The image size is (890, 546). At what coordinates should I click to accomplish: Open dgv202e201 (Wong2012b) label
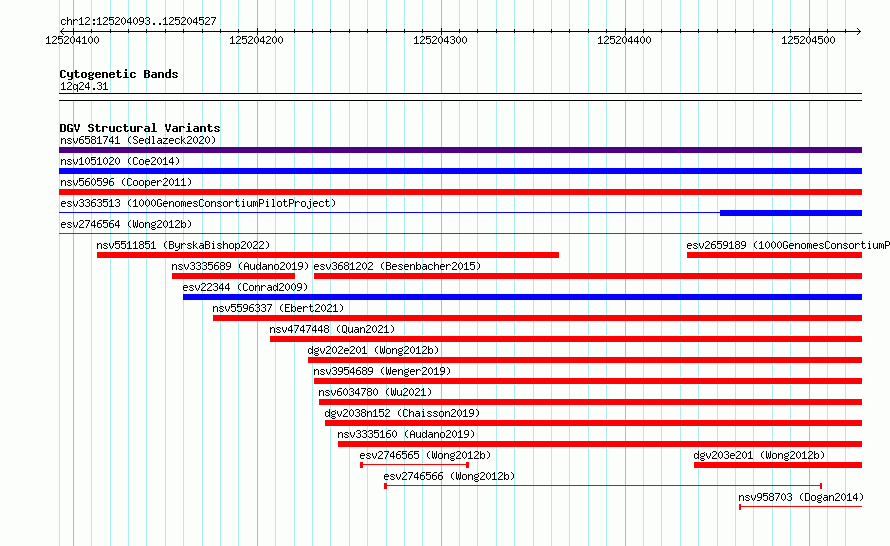pyautogui.click(x=373, y=350)
